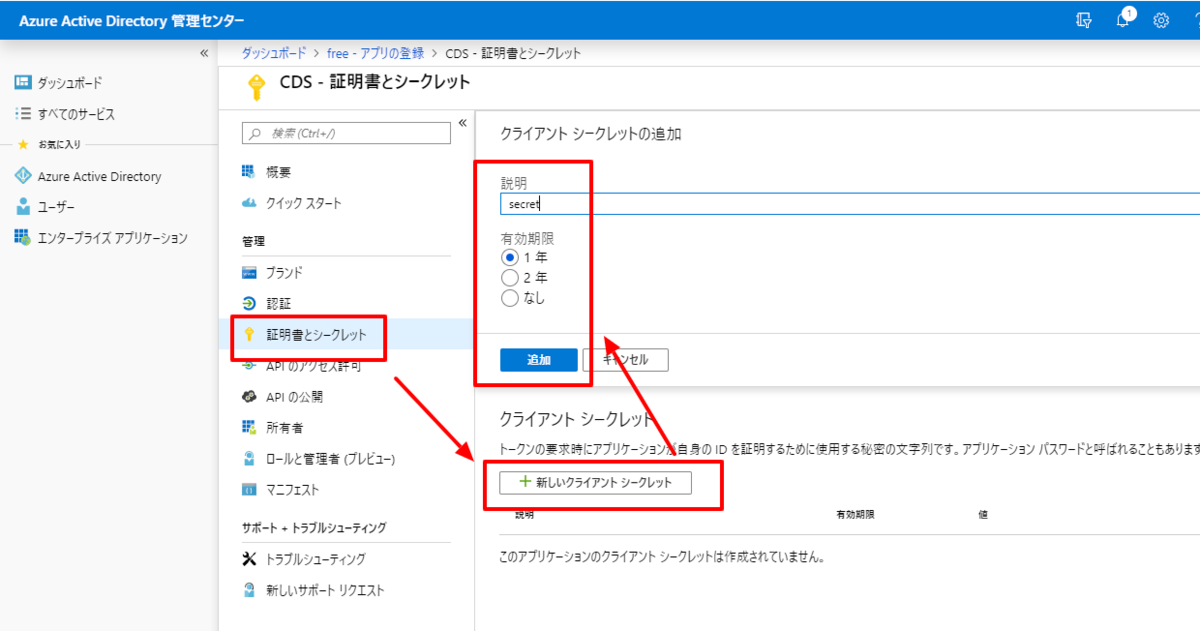
Task: Click 新しいクライアント シークレット button
Action: [597, 482]
